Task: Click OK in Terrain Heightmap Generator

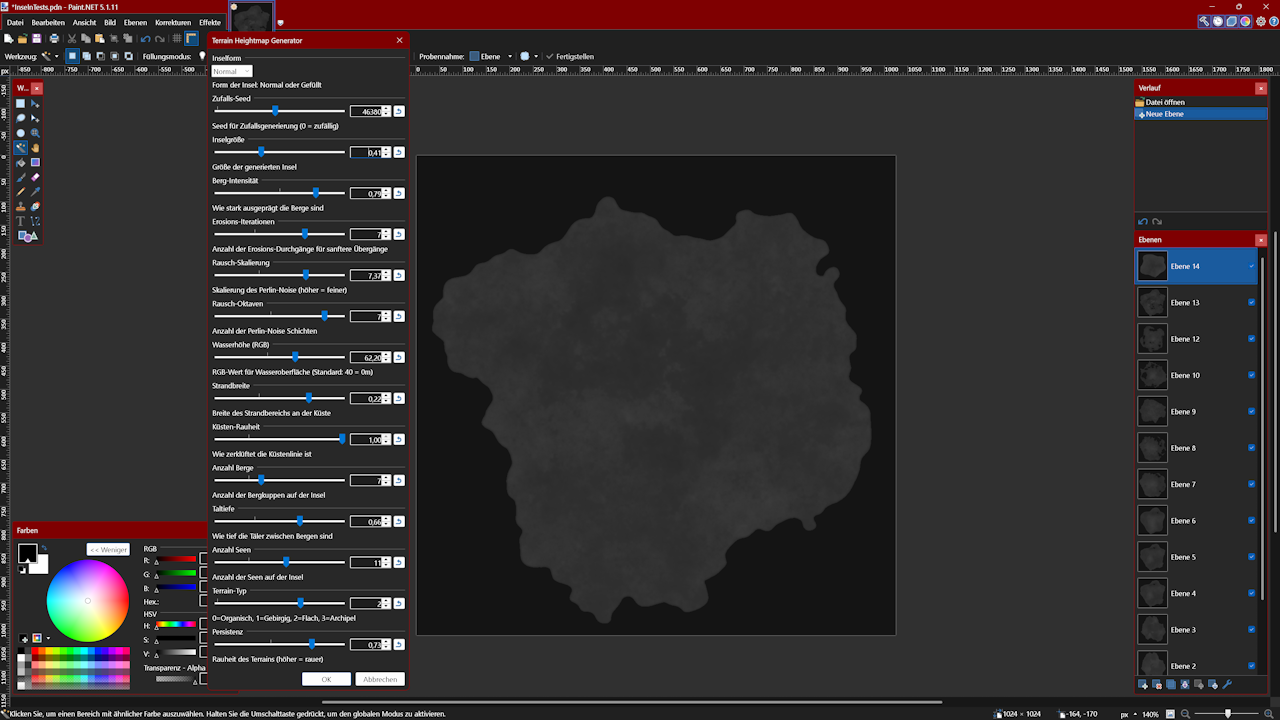Action: pos(326,679)
